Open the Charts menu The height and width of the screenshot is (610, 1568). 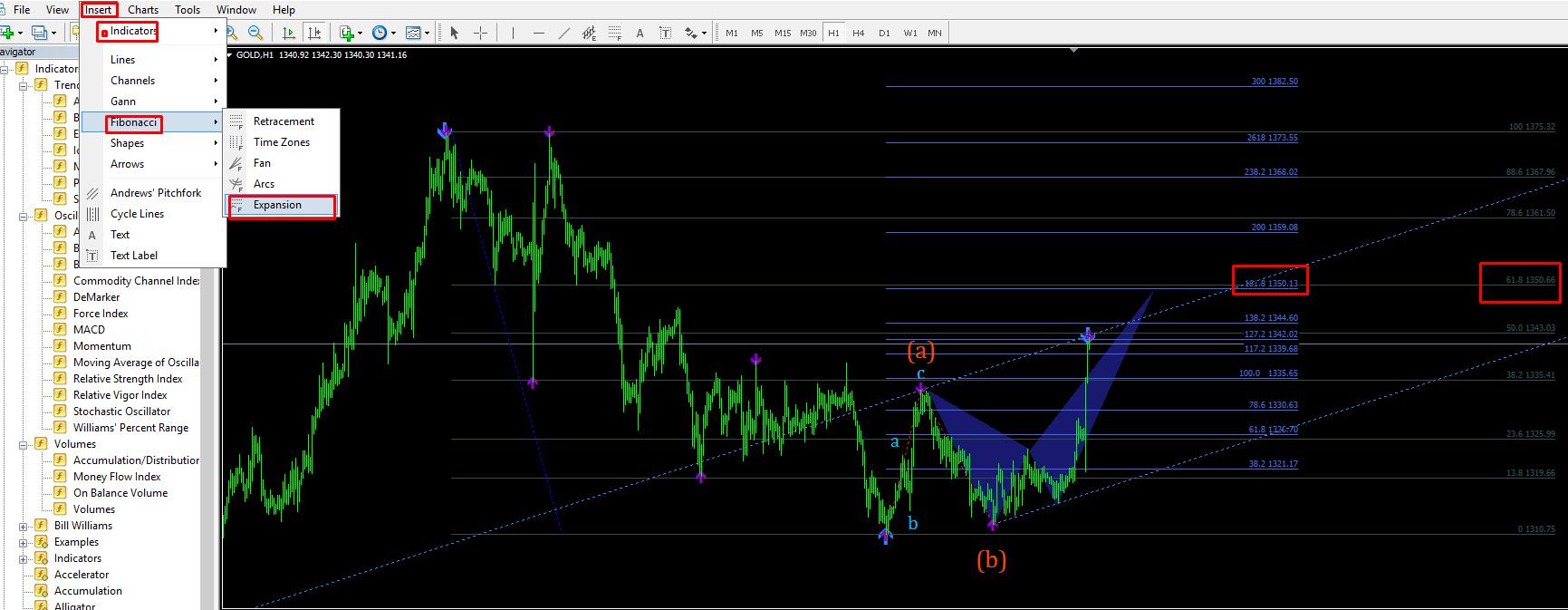point(143,10)
